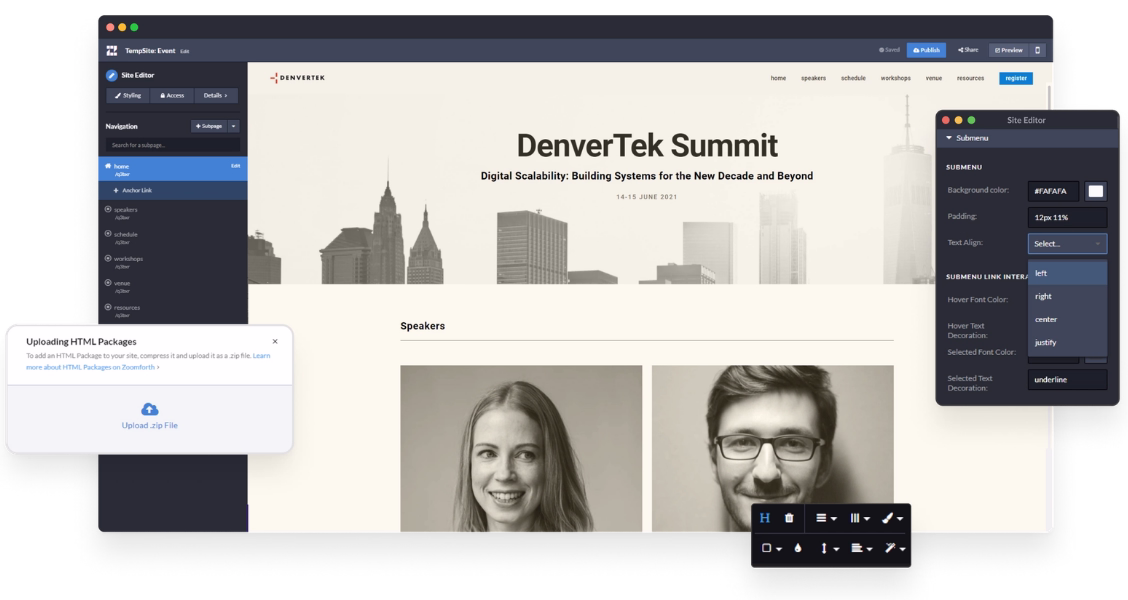Click the circle icon beside speakers subpage

[x=108, y=209]
